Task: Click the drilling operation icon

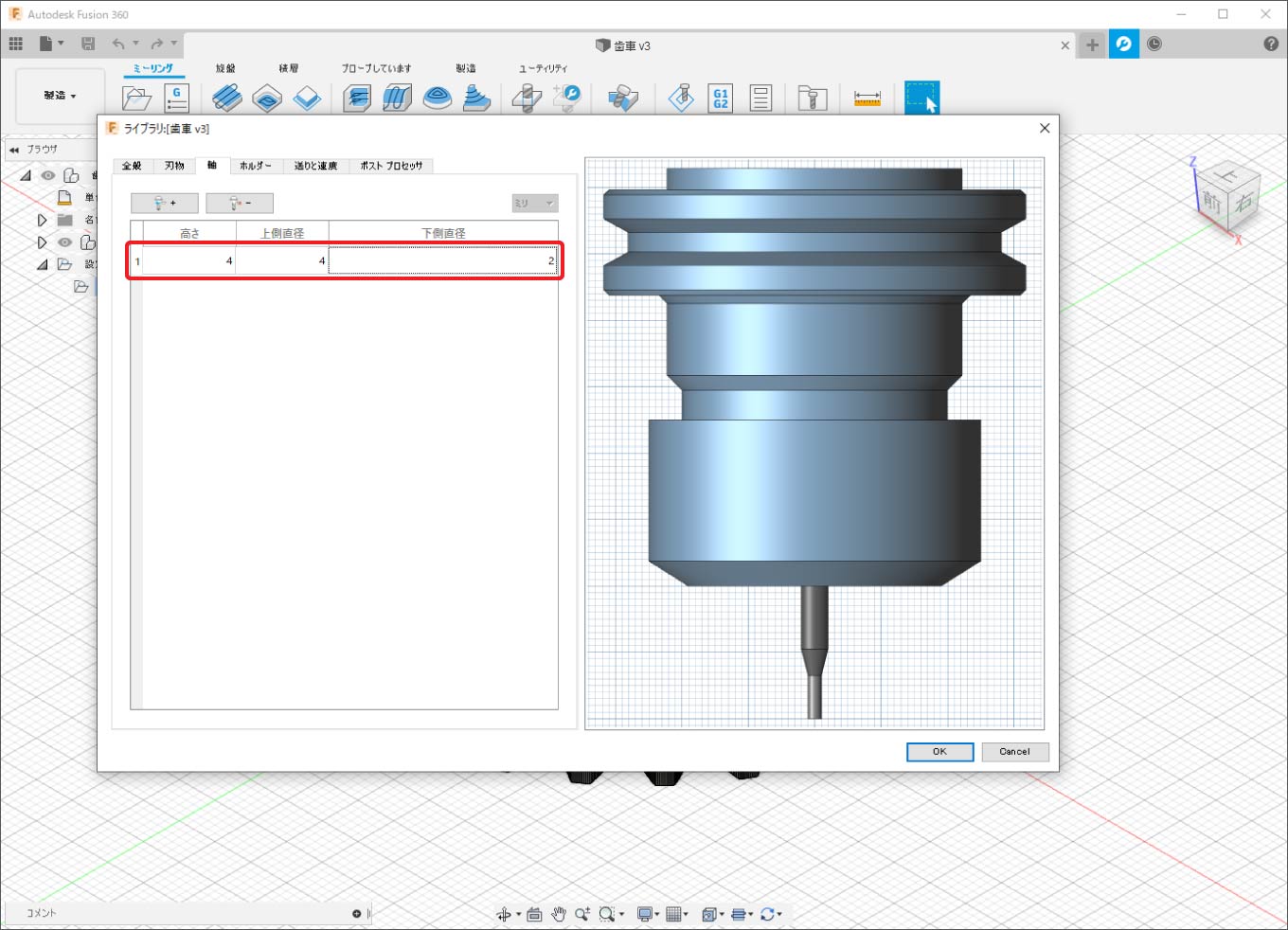Action: coord(527,98)
